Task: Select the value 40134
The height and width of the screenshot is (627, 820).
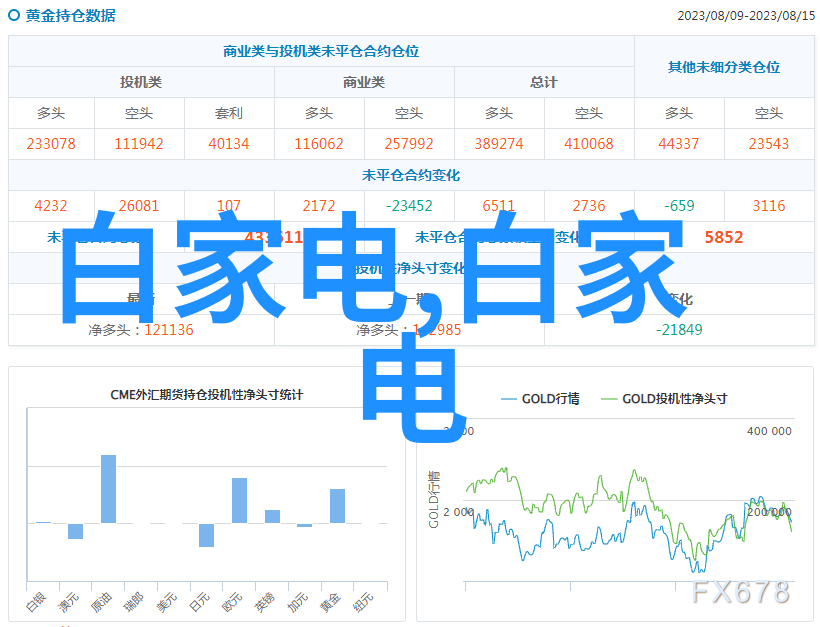Action: click(x=229, y=144)
